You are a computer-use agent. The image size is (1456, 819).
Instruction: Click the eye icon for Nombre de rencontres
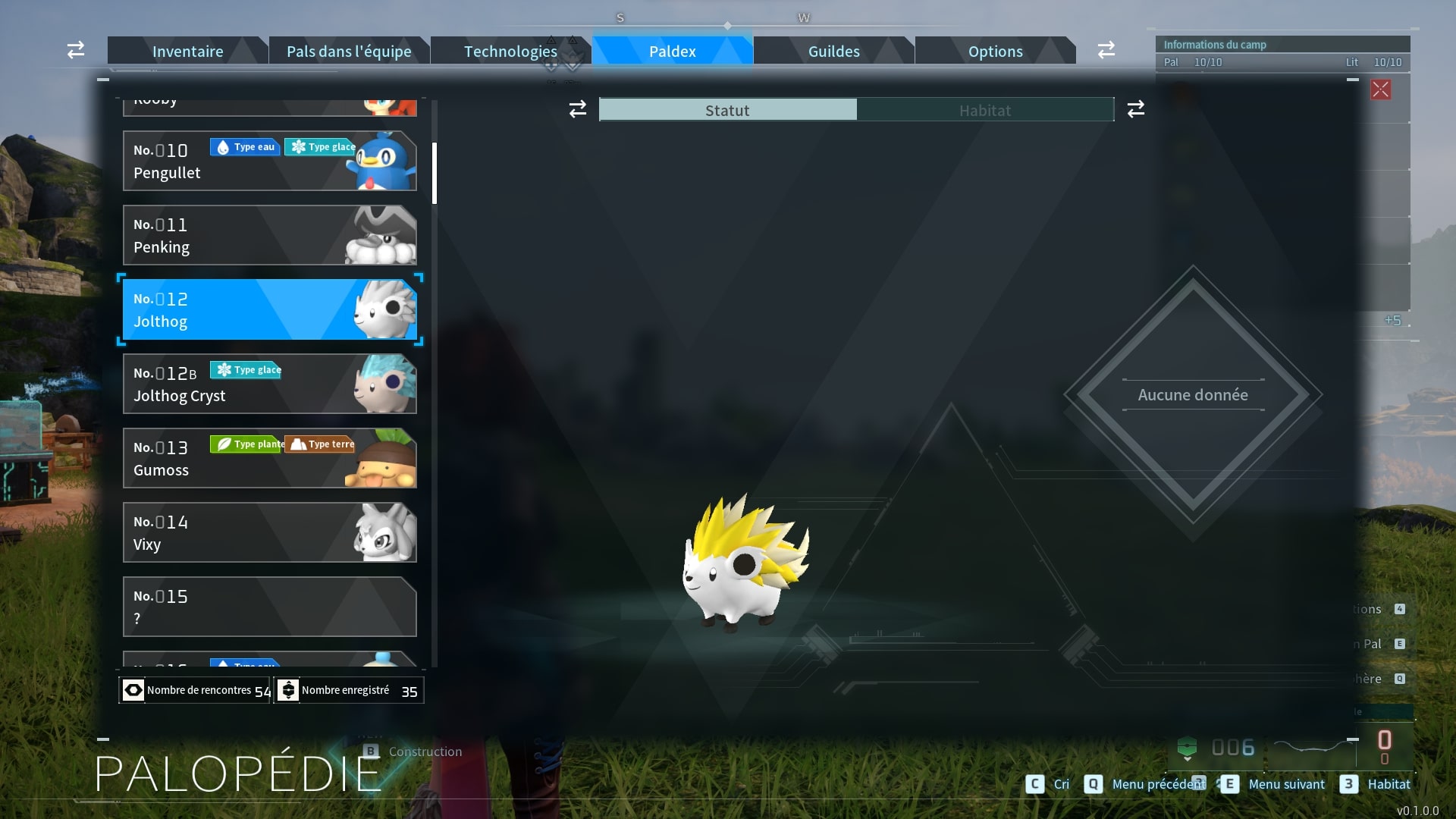click(x=133, y=690)
